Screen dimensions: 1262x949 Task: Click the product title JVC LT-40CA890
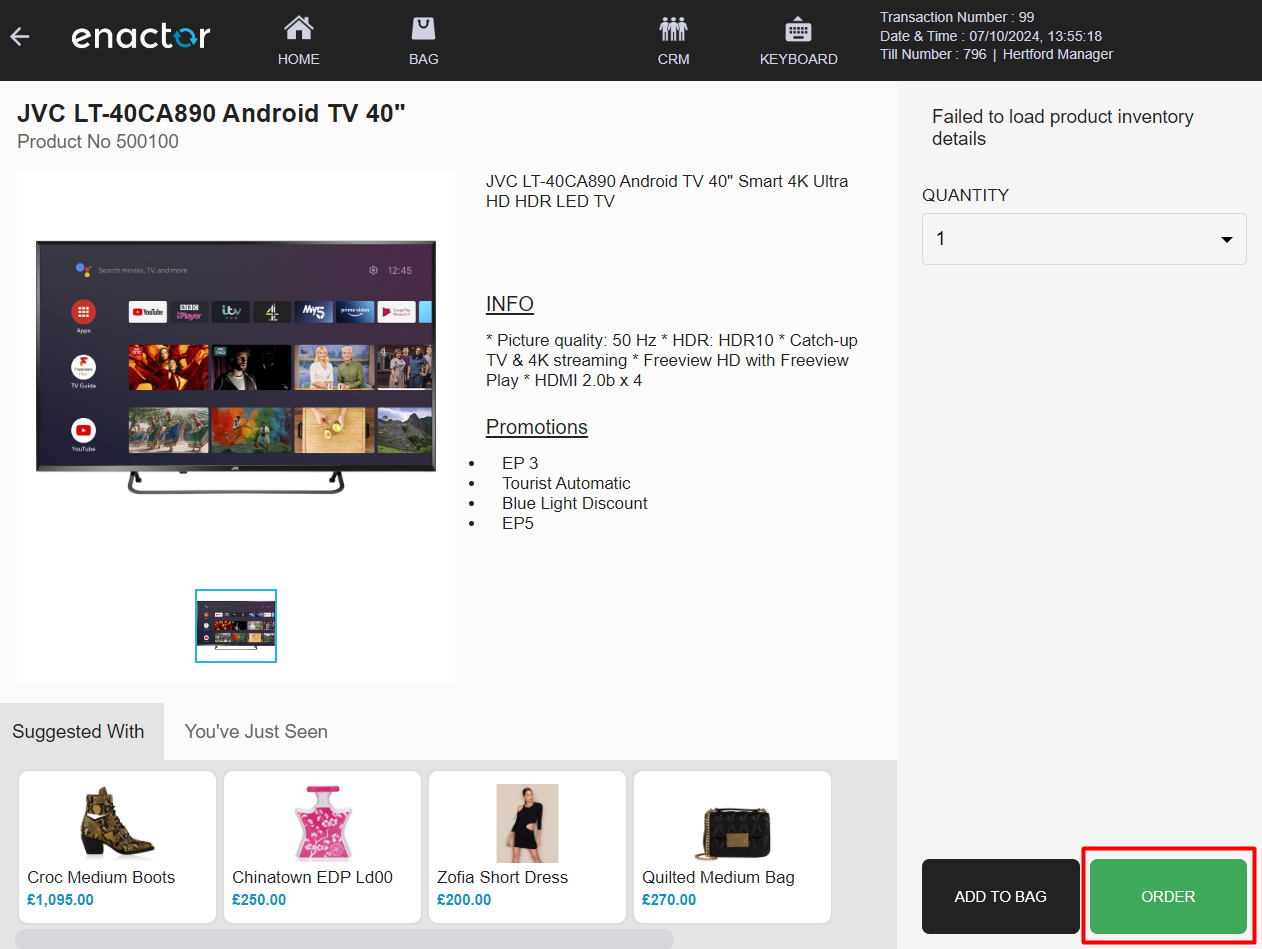click(x=212, y=113)
